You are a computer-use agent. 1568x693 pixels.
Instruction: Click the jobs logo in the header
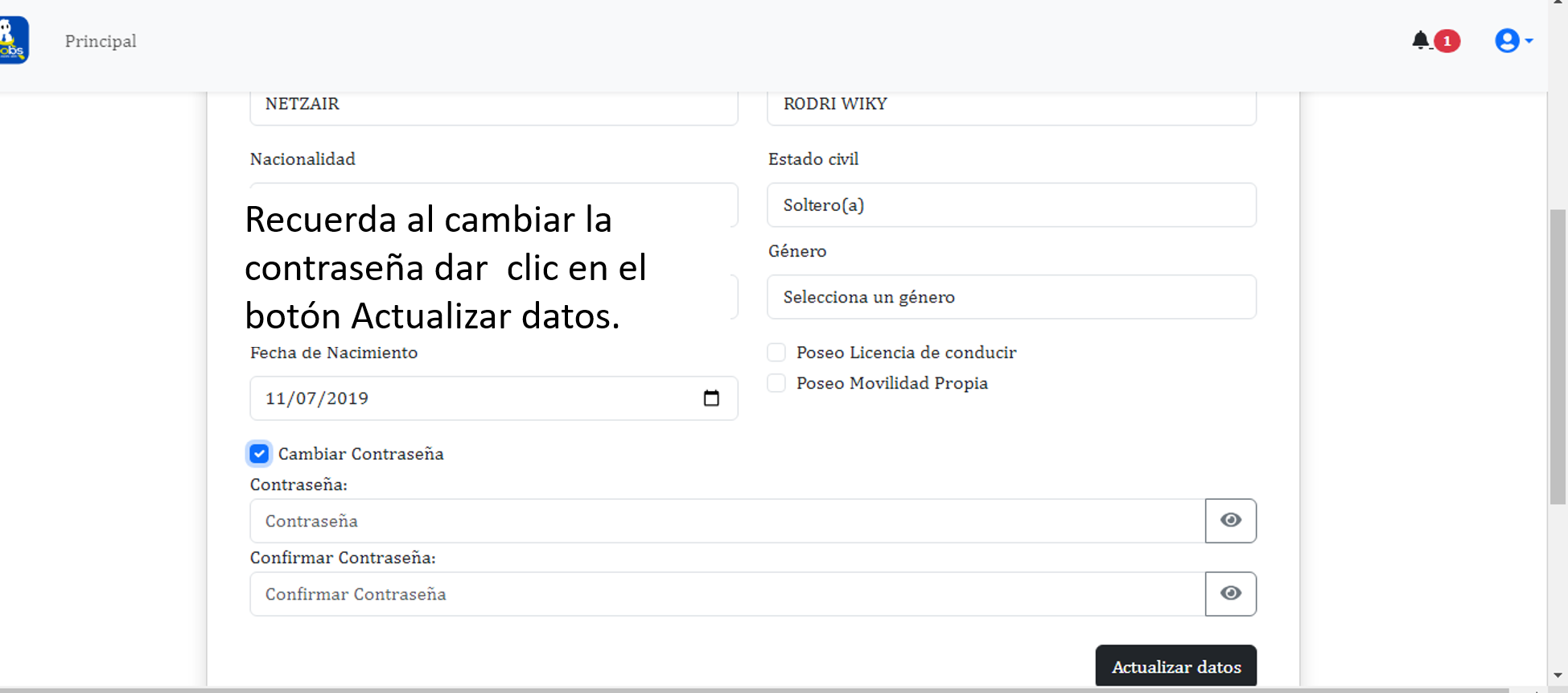click(x=14, y=40)
